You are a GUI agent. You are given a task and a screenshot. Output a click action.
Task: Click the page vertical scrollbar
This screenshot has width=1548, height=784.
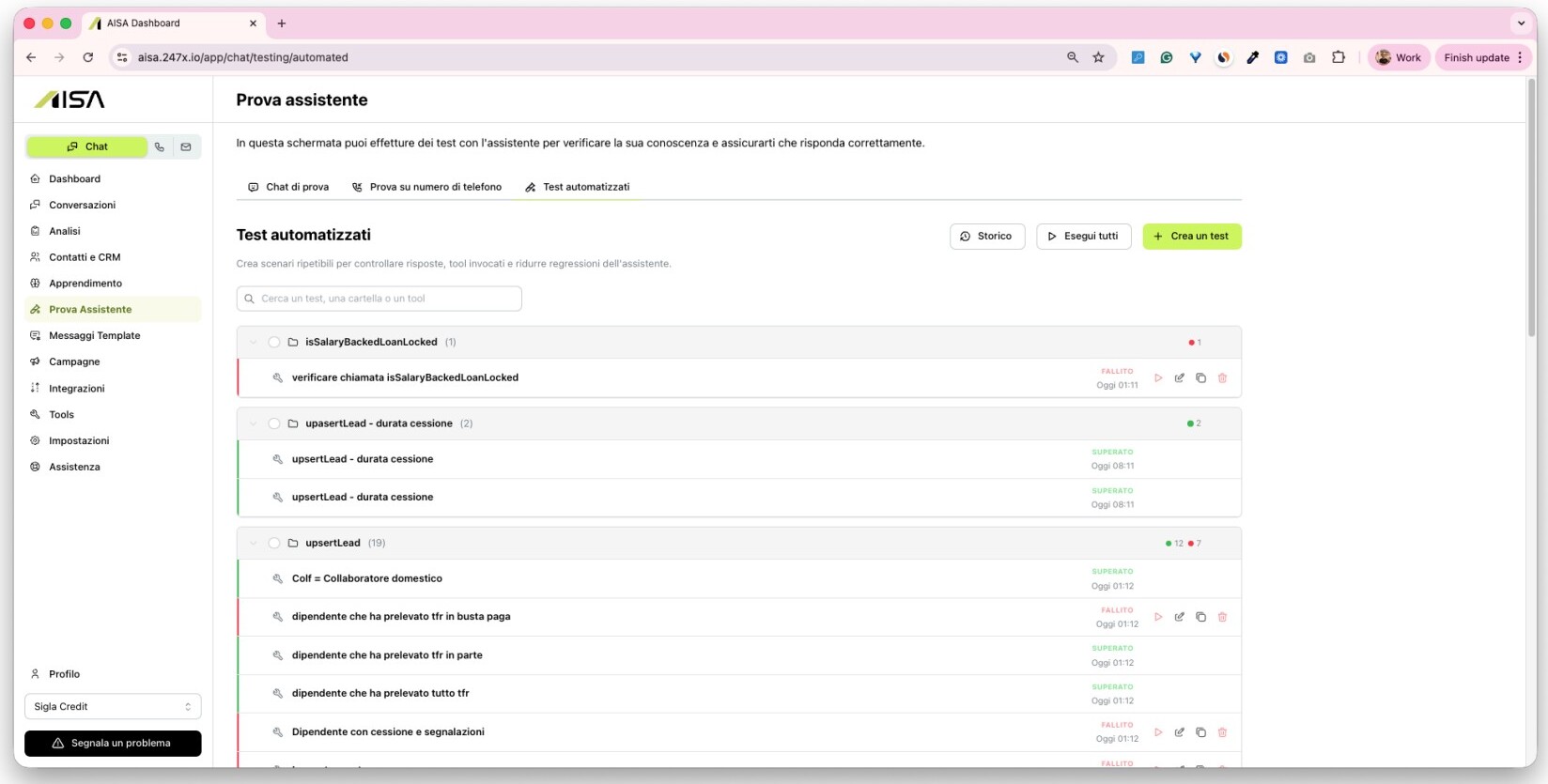click(x=1531, y=207)
